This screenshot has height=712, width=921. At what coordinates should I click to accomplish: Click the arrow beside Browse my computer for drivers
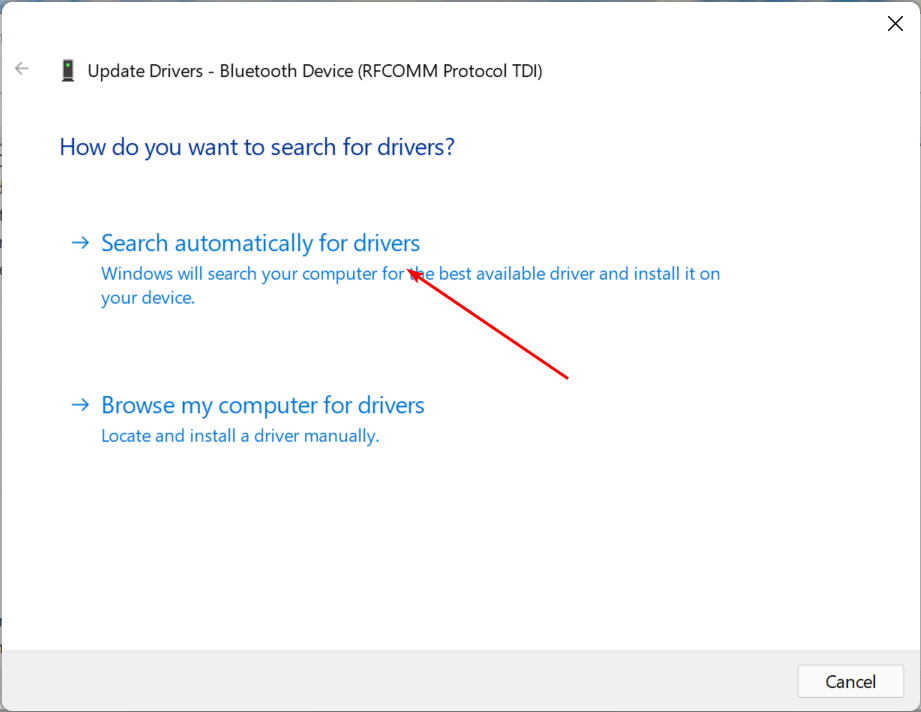click(80, 405)
